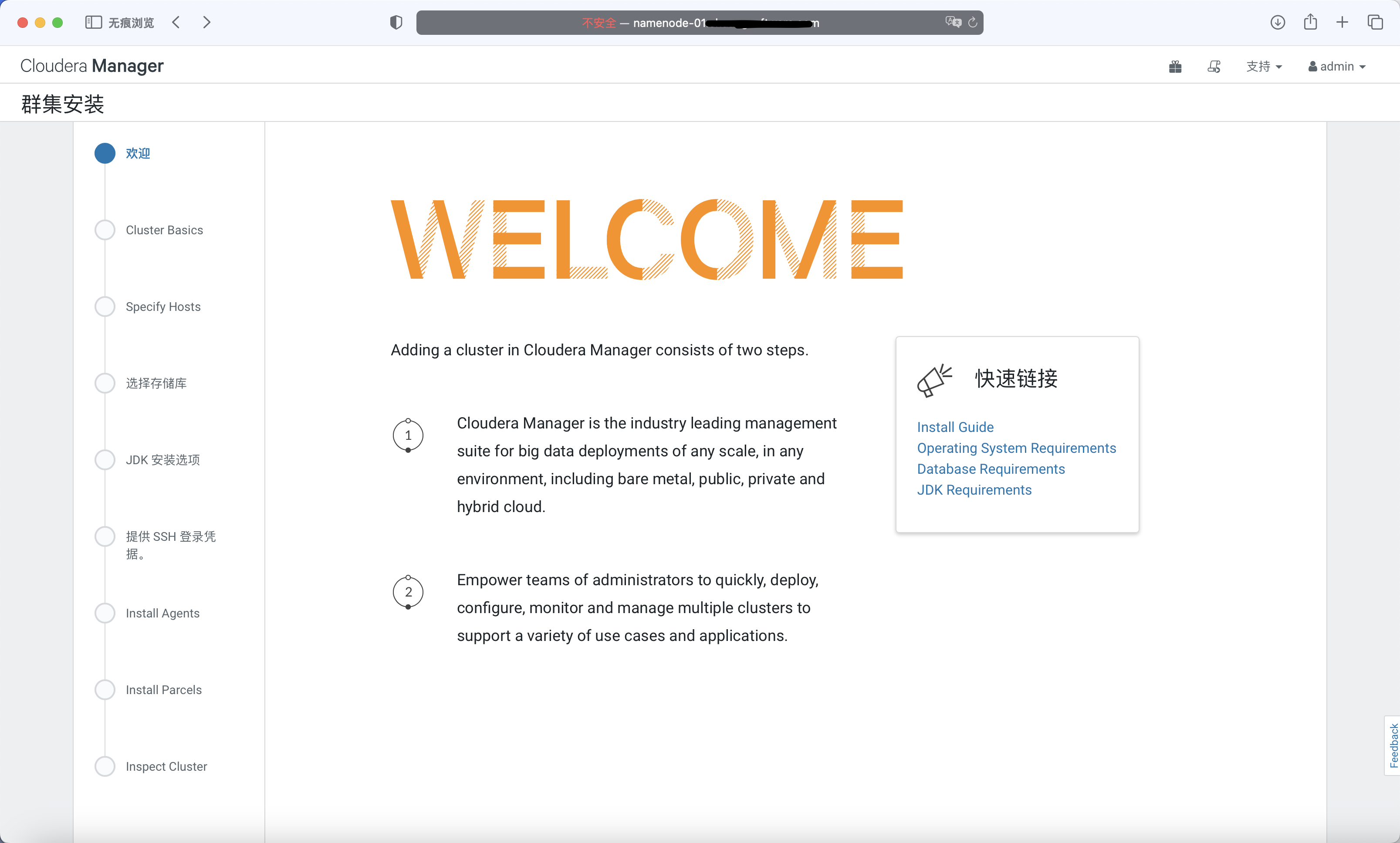This screenshot has height=843, width=1400.
Task: Select the Install Parcels step
Action: pyautogui.click(x=164, y=690)
